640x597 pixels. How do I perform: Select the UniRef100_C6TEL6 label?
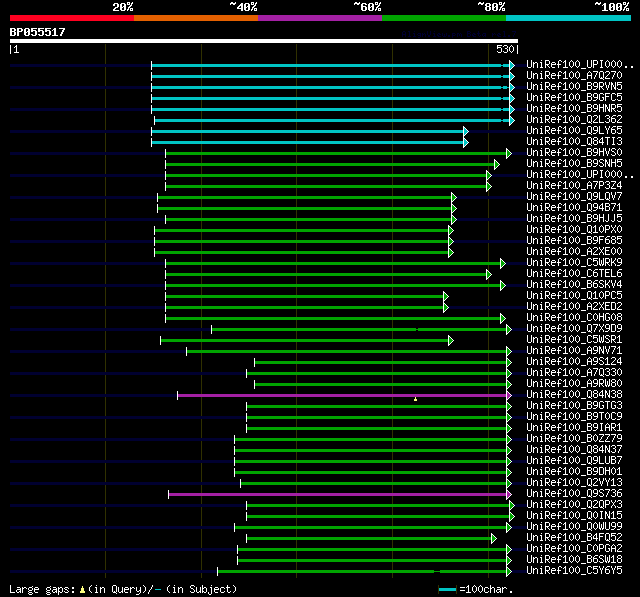pos(574,274)
